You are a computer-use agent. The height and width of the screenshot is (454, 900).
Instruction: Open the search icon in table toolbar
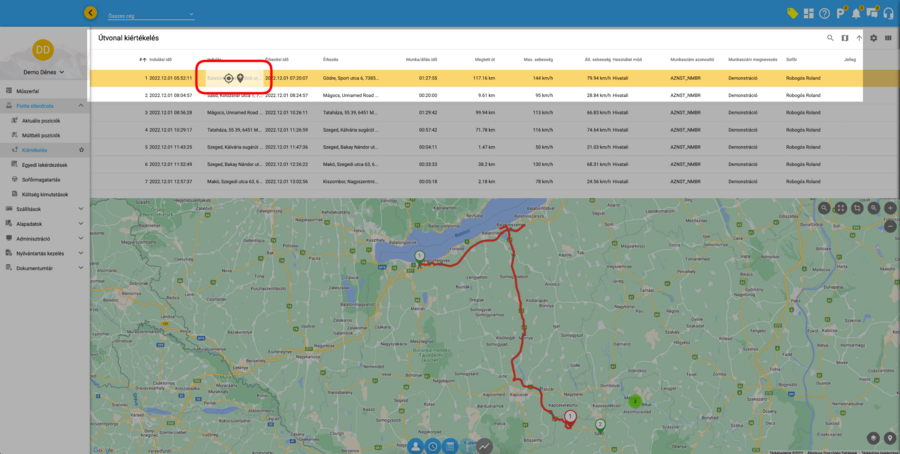(830, 38)
